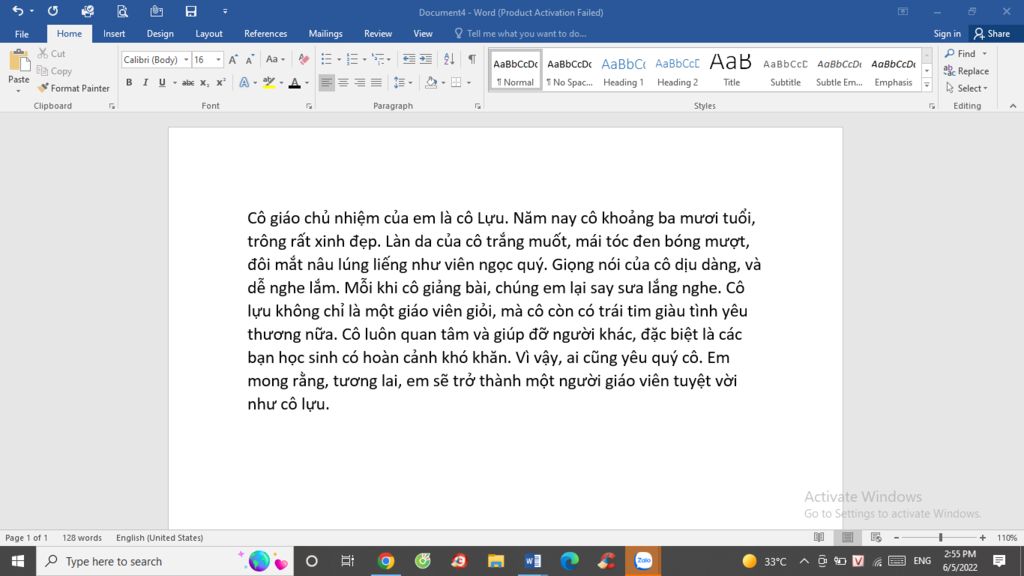
Task: Switch to Read Mode view
Action: (819, 537)
